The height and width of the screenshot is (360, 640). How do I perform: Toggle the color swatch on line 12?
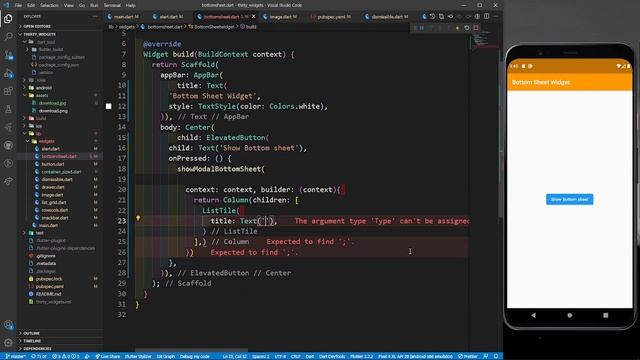click(x=109, y=106)
